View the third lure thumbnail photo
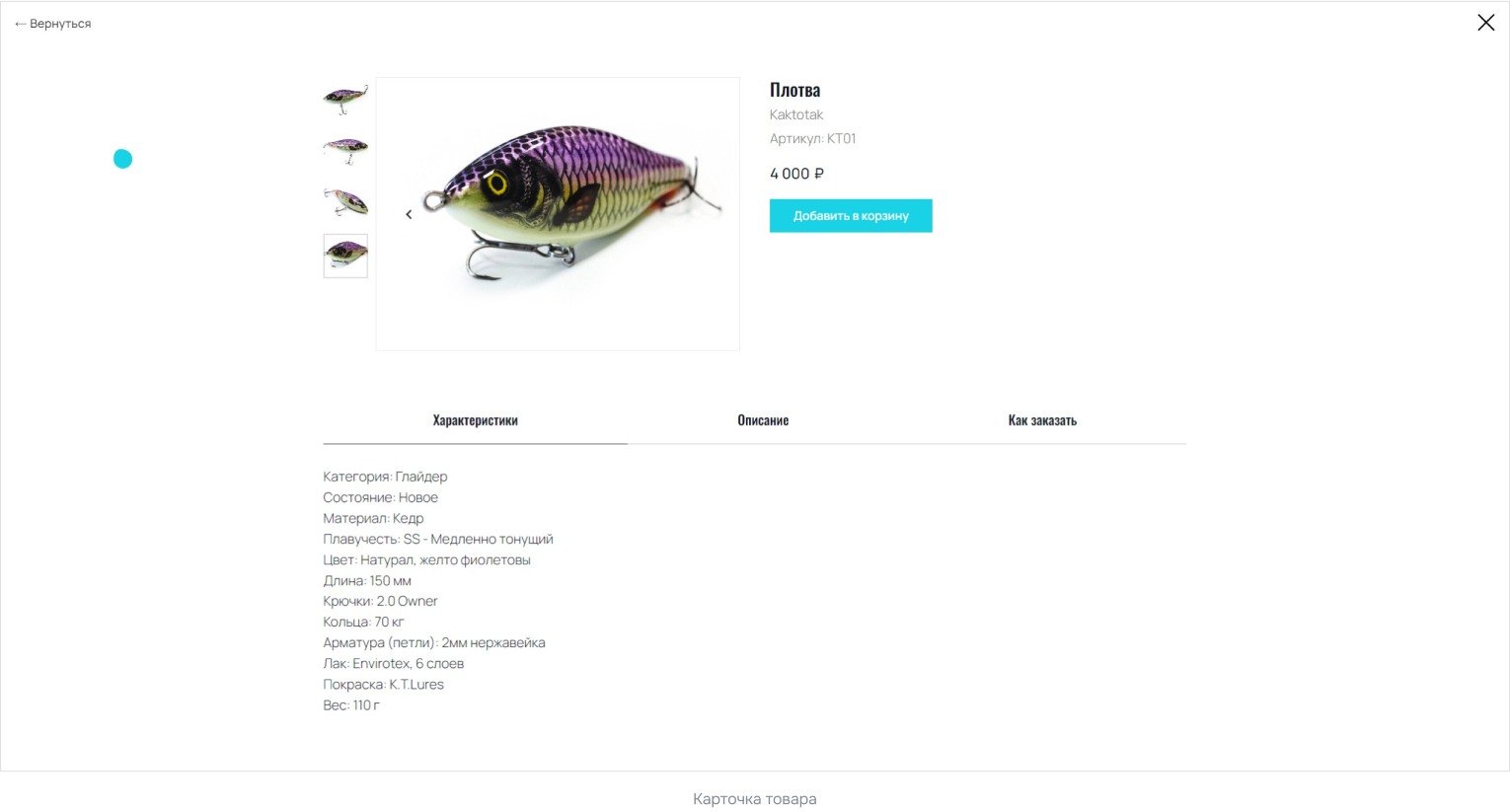 click(x=345, y=202)
